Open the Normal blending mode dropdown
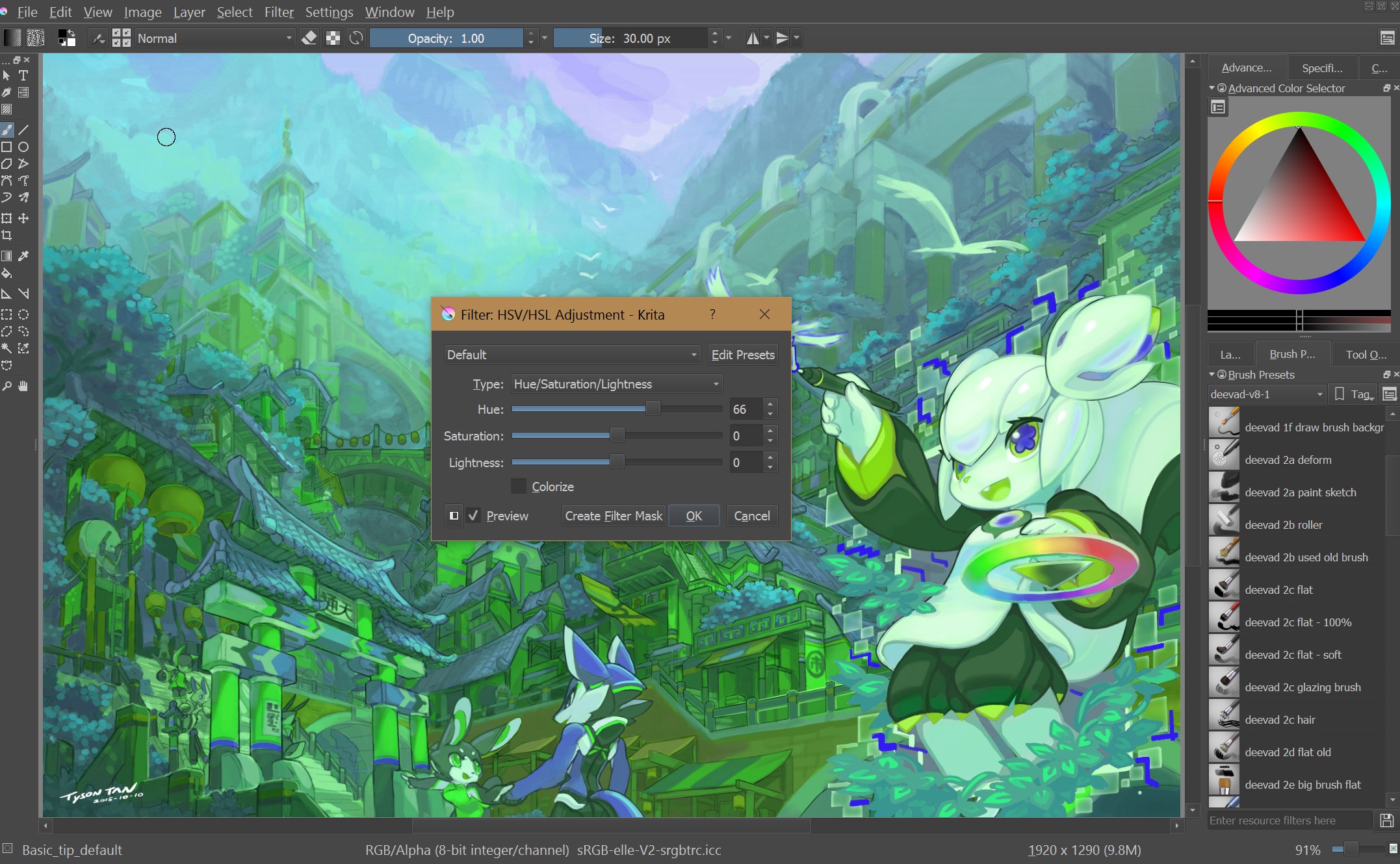Viewport: 1400px width, 864px height. (x=215, y=38)
